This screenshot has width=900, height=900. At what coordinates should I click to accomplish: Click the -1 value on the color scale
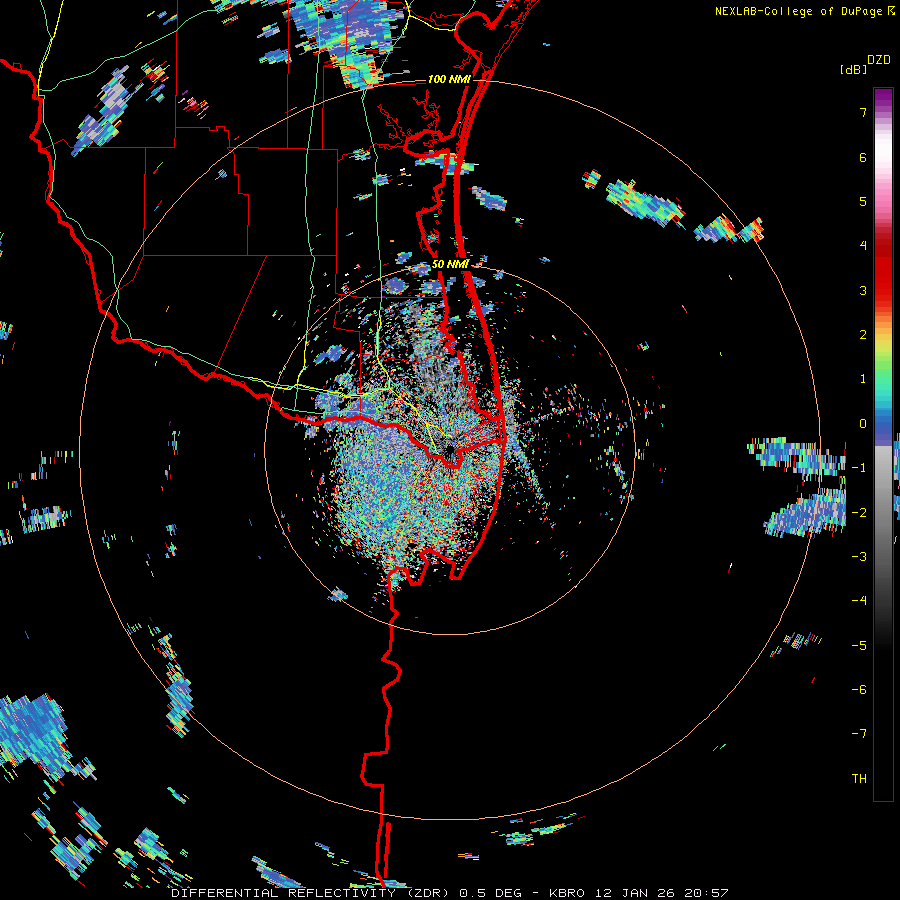(x=859, y=468)
